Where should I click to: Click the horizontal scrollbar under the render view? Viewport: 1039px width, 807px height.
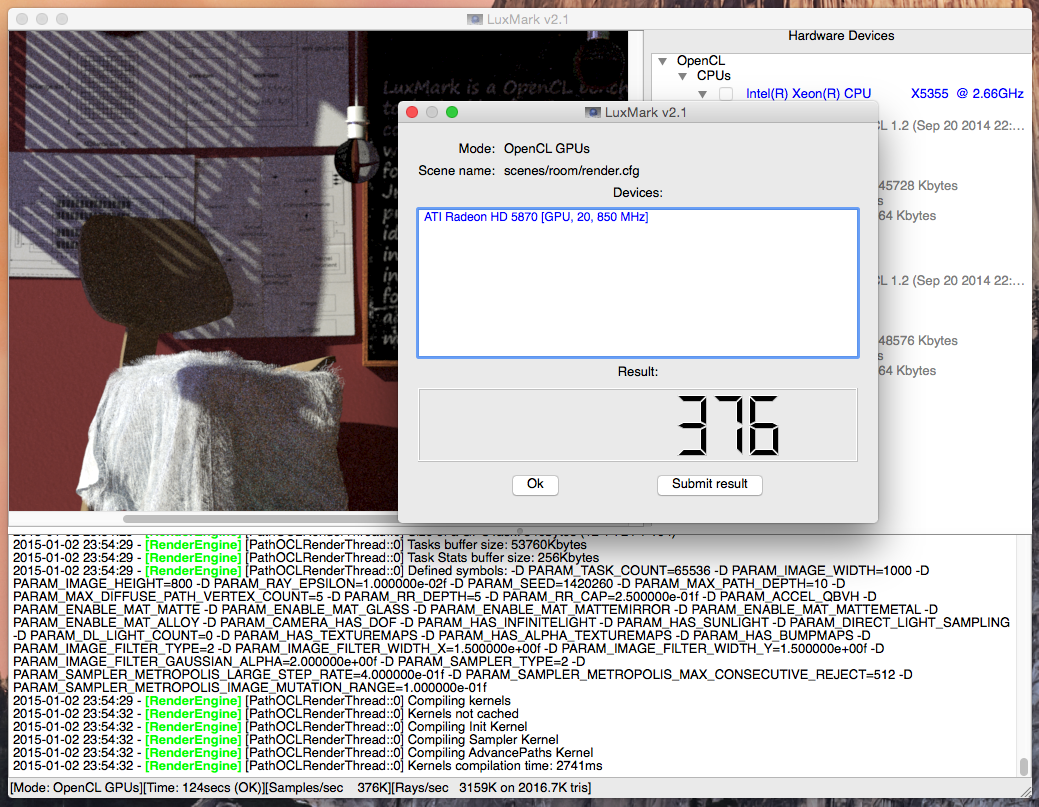click(x=260, y=518)
